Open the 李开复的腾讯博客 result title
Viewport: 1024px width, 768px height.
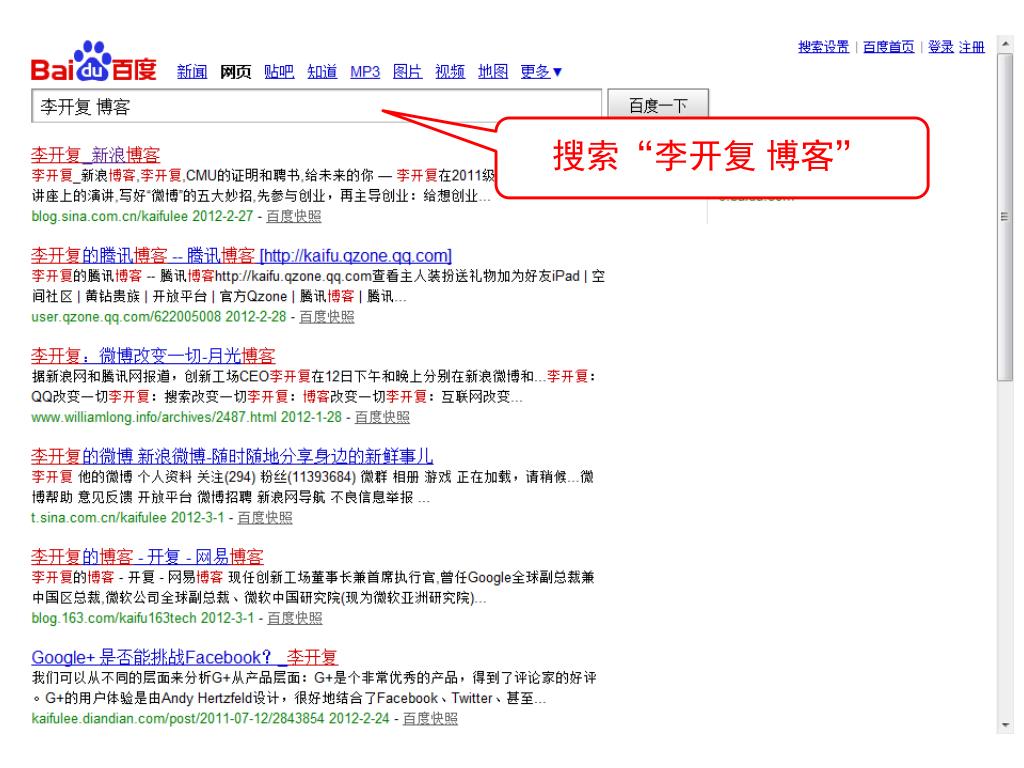(x=241, y=255)
